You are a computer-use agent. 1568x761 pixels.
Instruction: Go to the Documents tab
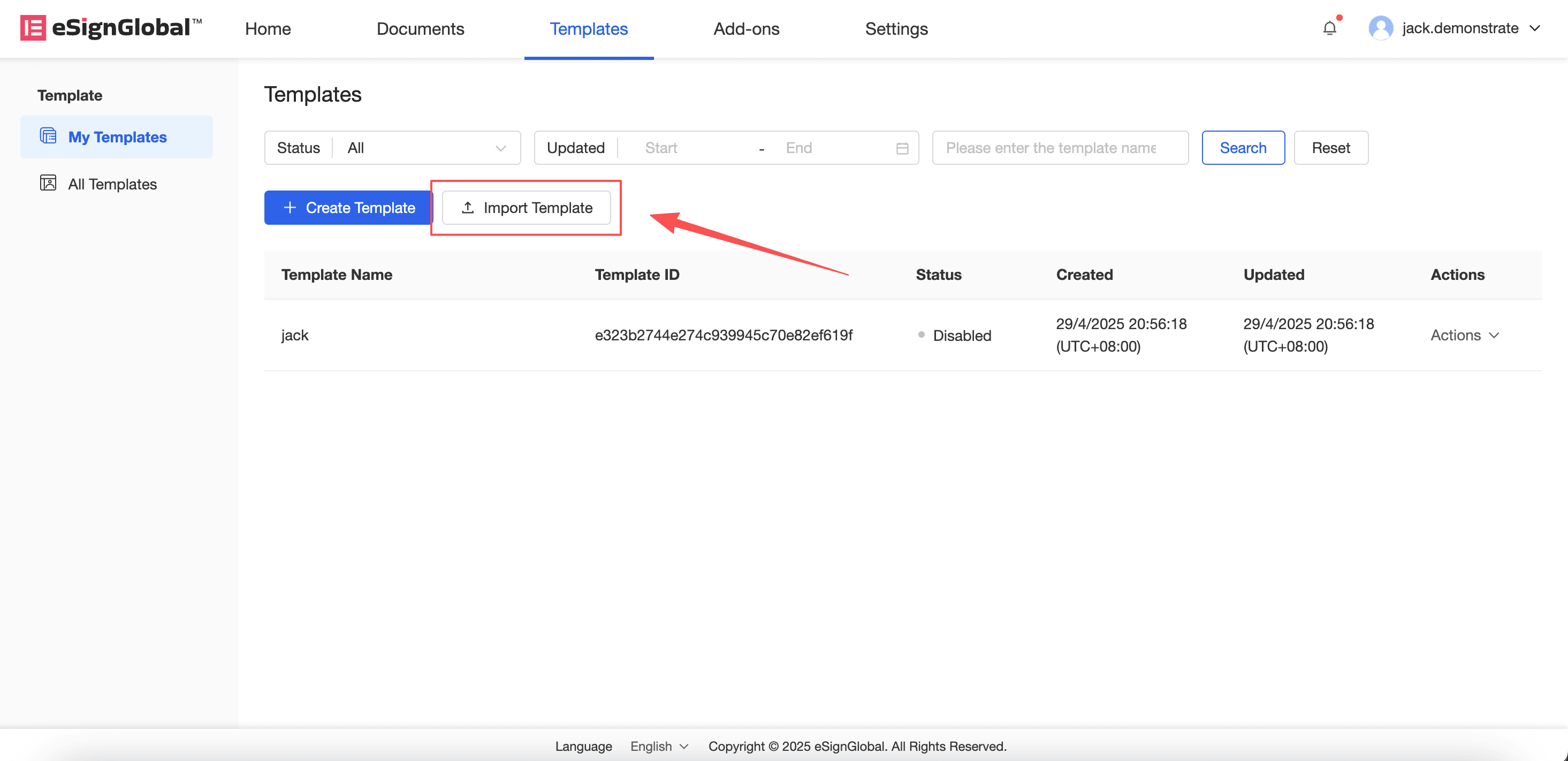pyautogui.click(x=420, y=28)
